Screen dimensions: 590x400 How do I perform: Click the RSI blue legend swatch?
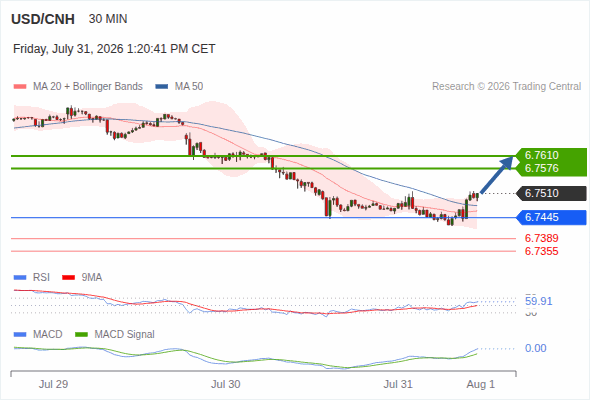[x=20, y=278]
